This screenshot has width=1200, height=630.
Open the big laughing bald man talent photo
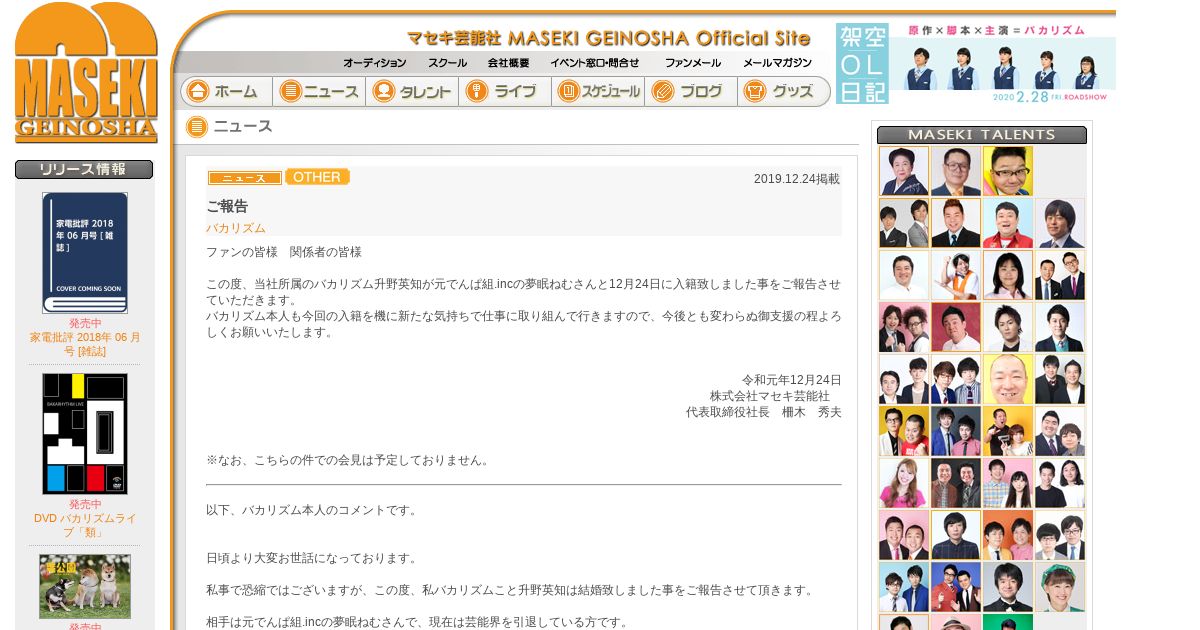point(1008,379)
